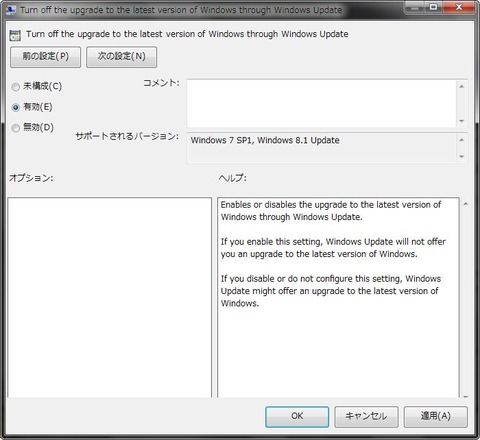The height and width of the screenshot is (440, 480).
Task: Click the policy name heading text
Action: point(187,34)
